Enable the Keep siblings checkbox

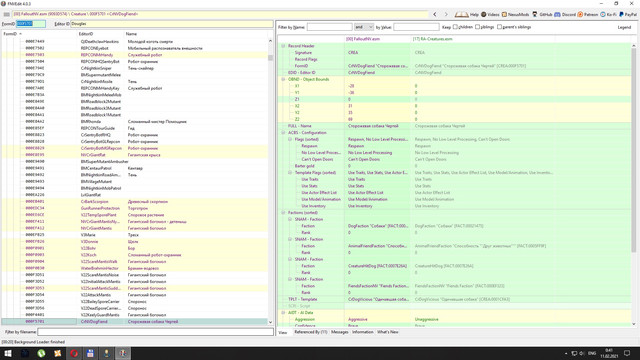point(478,27)
